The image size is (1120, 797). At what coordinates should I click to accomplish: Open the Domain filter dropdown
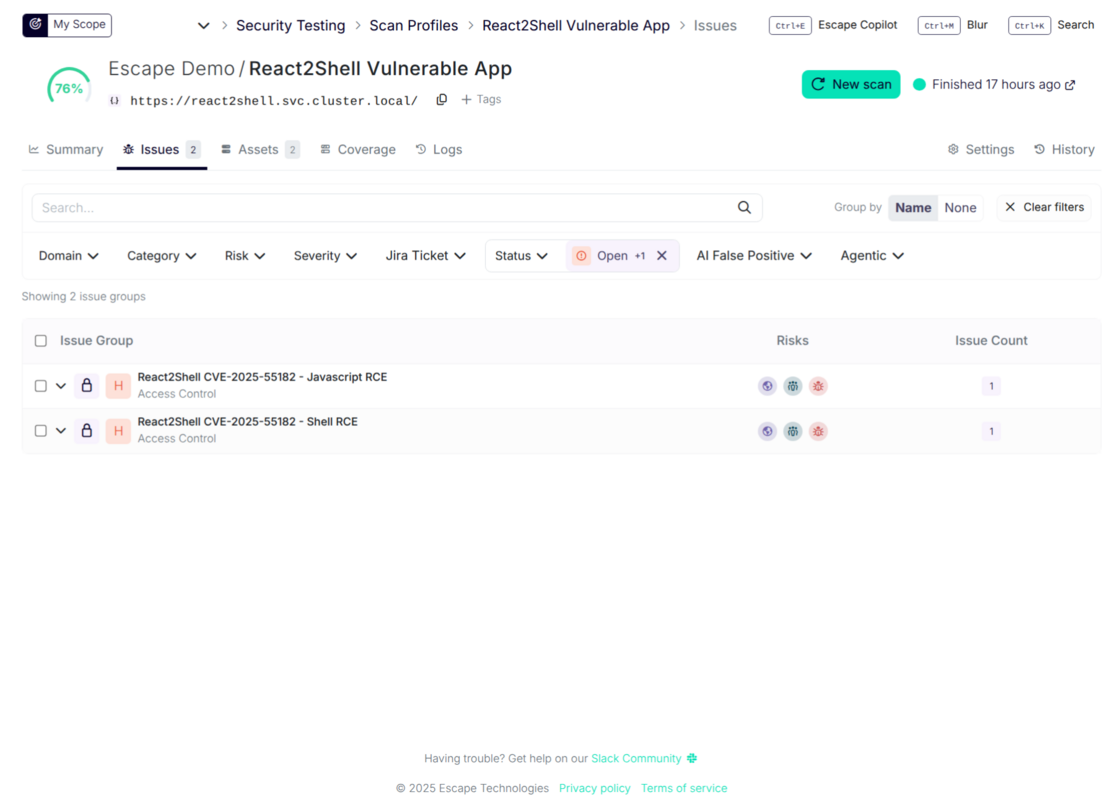click(69, 256)
